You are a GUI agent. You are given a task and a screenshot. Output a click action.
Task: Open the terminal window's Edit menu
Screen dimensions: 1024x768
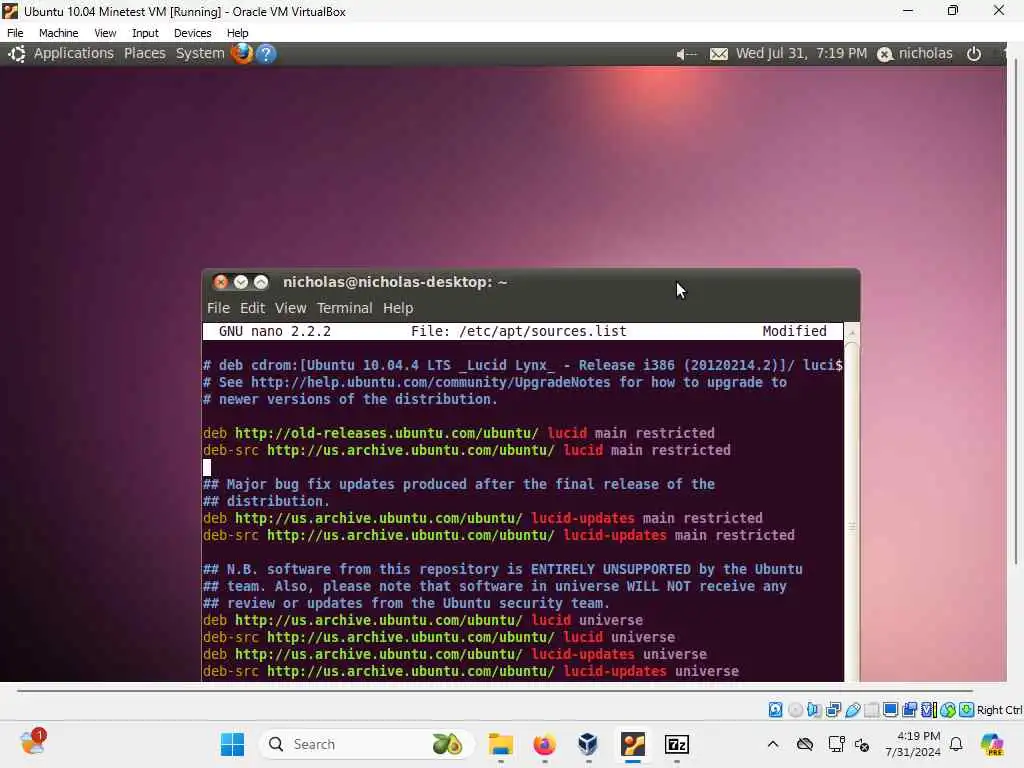[252, 308]
